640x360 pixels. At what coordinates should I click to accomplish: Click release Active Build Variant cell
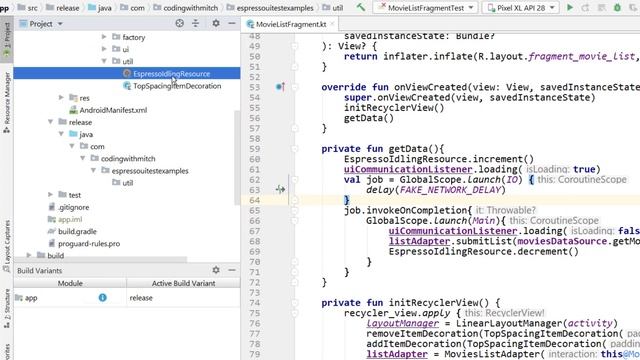click(x=183, y=298)
